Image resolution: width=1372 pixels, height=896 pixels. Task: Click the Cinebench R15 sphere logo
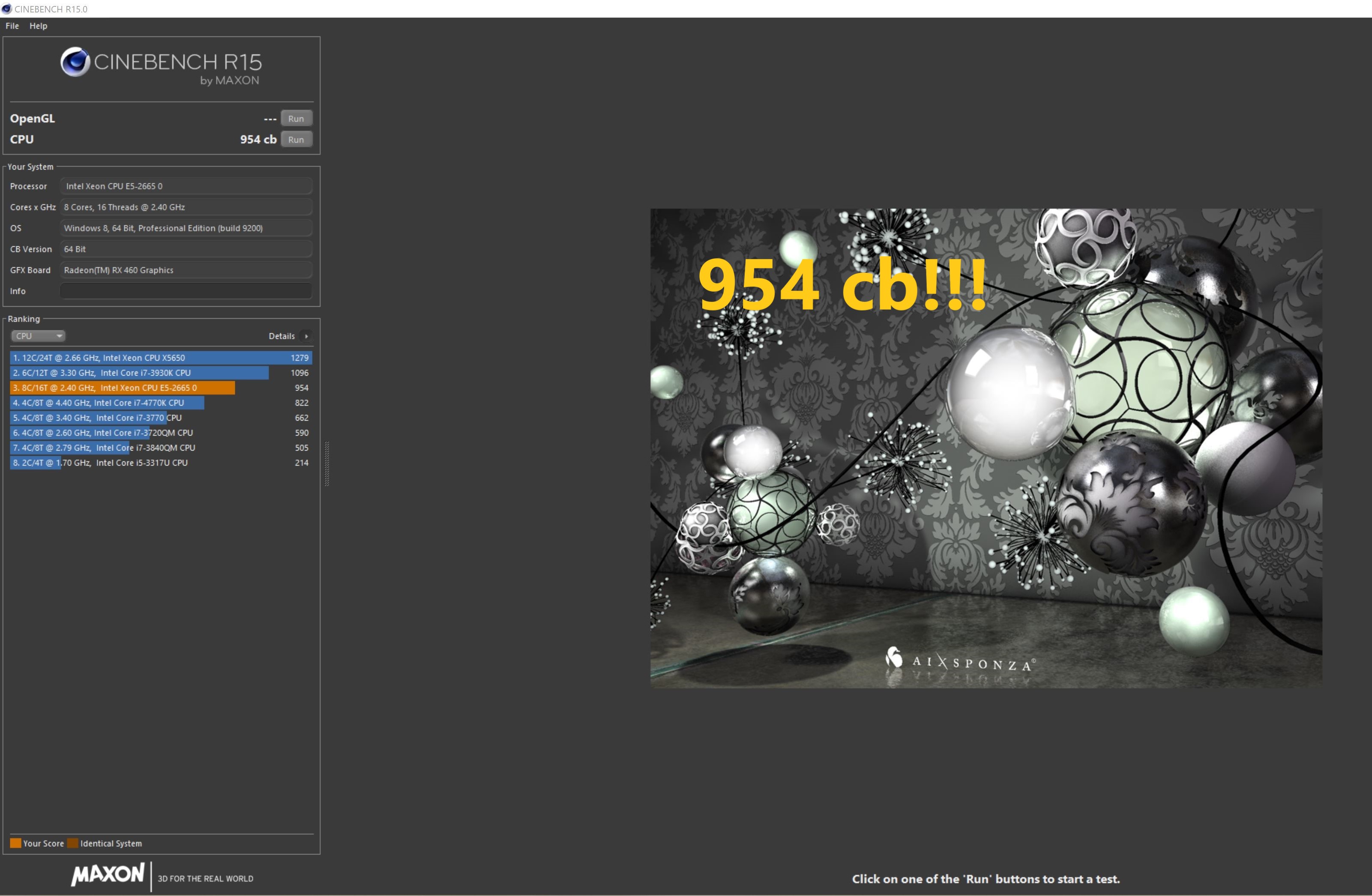[x=75, y=62]
